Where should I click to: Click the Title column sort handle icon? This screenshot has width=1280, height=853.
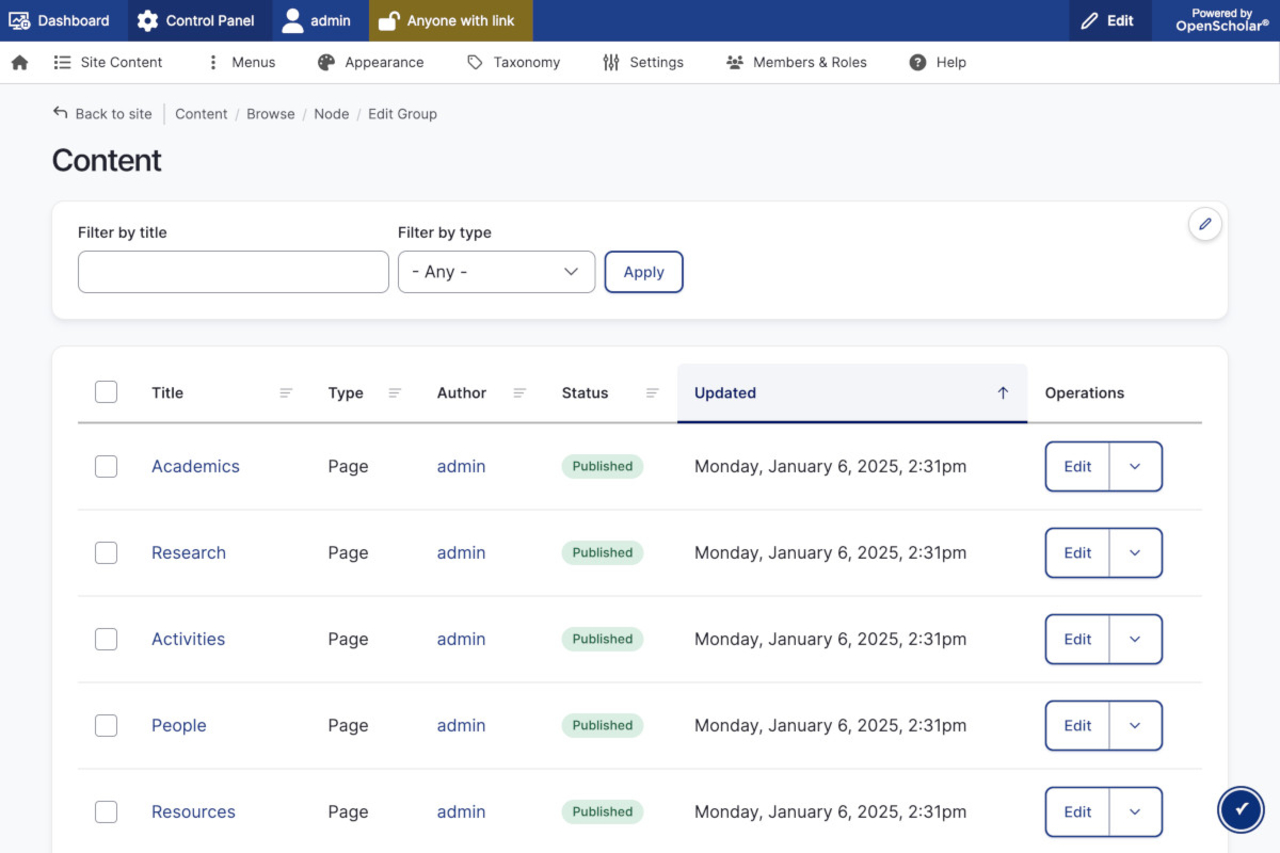coord(286,393)
